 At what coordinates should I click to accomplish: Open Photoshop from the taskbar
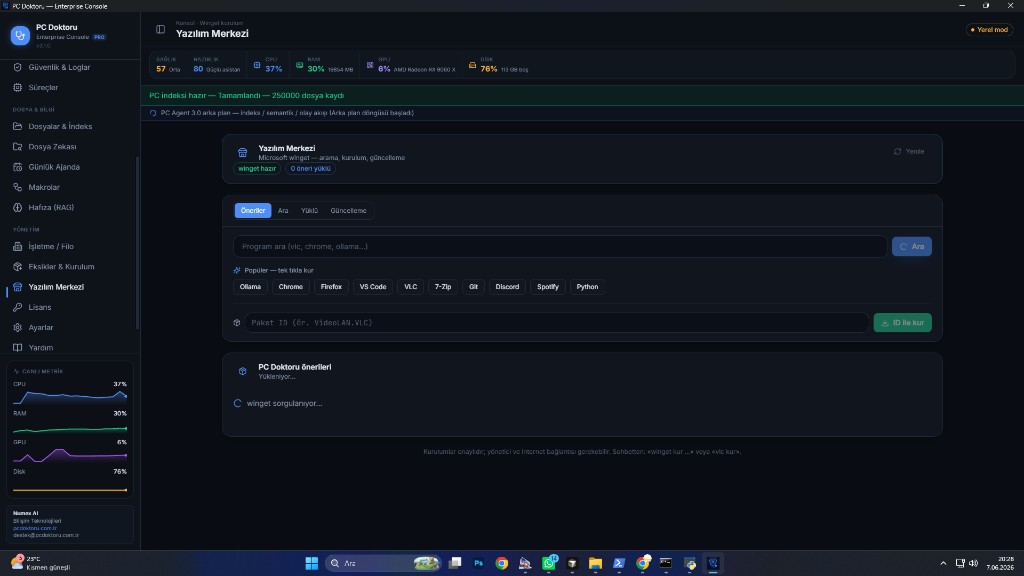click(x=479, y=563)
